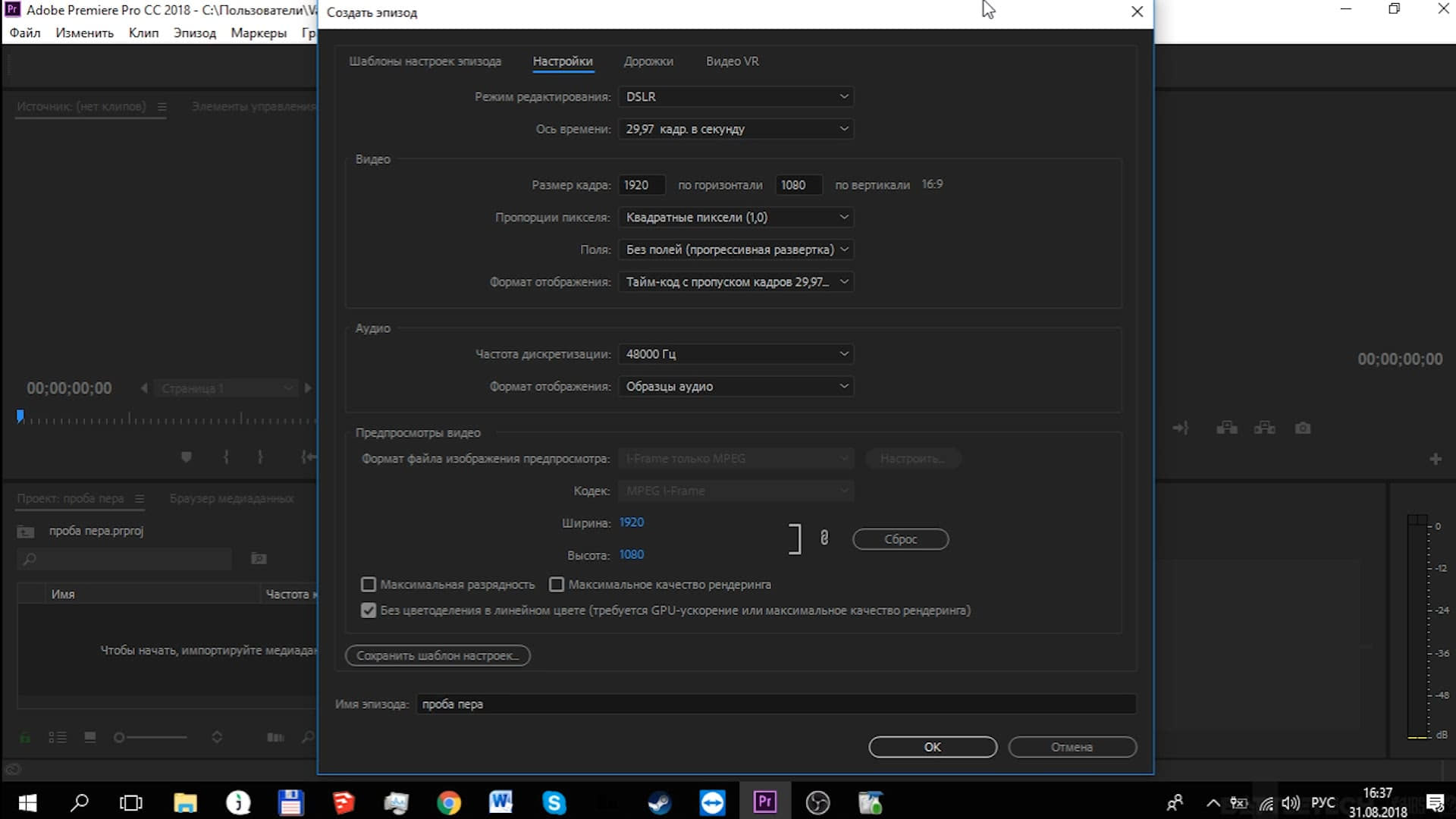Image resolution: width=1456 pixels, height=819 pixels.
Task: Uncheck composite in linear color checkbox
Action: click(369, 610)
